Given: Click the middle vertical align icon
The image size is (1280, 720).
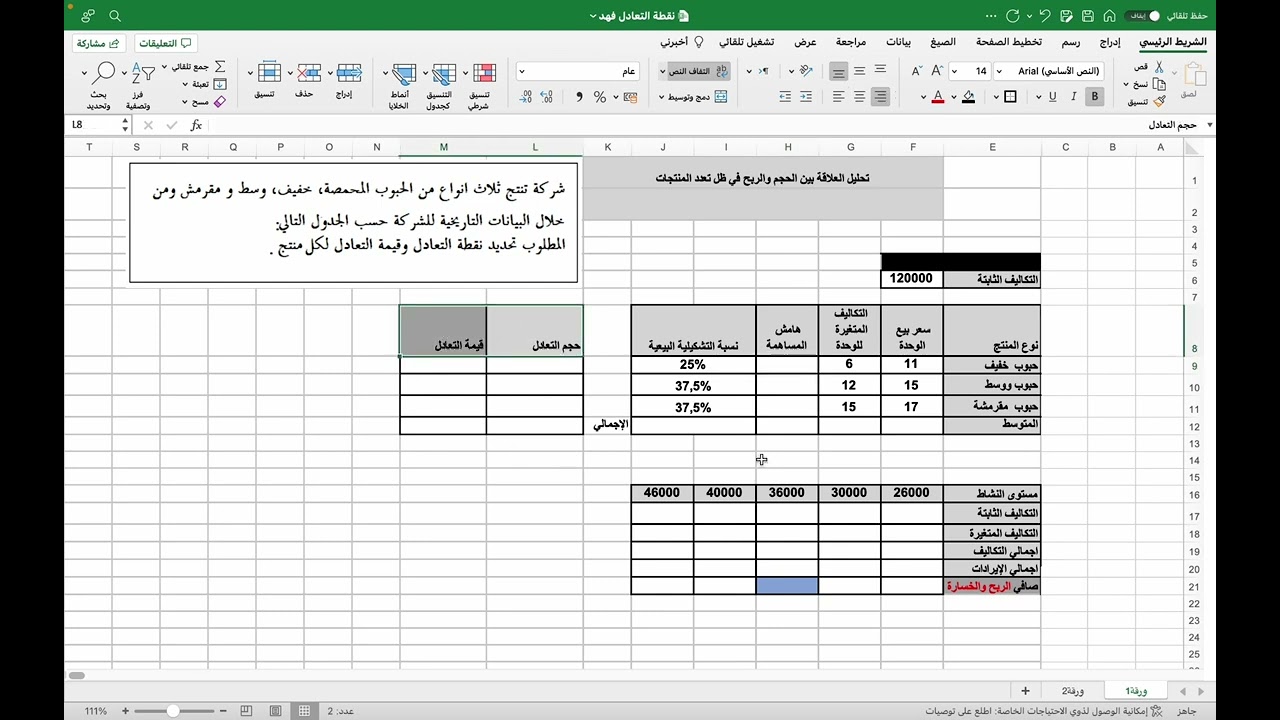Looking at the screenshot, I should [x=859, y=70].
